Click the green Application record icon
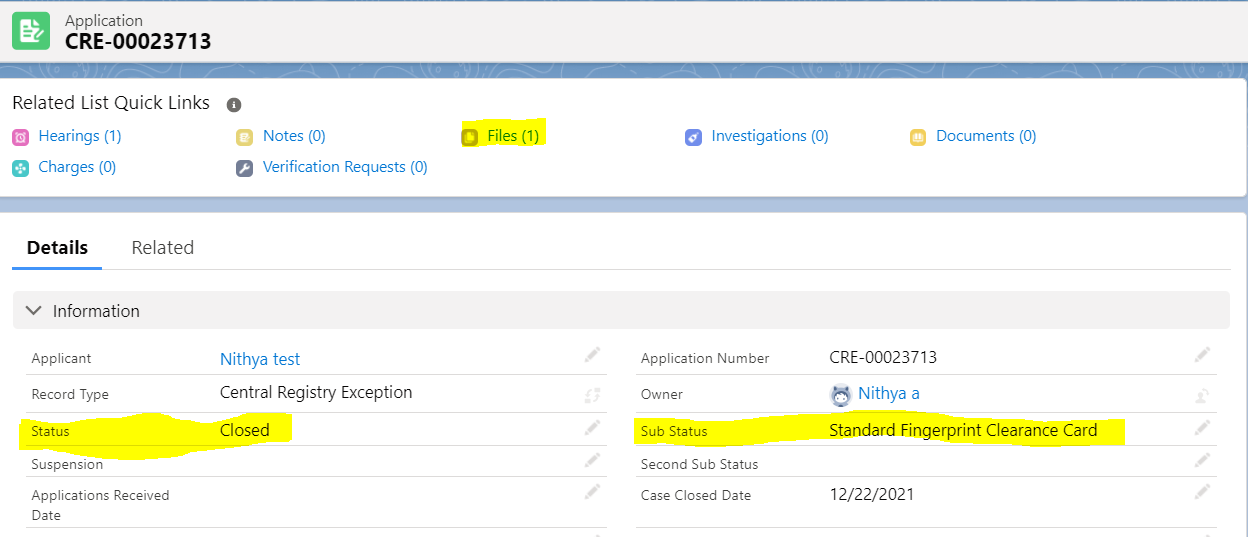Viewport: 1248px width, 537px height. coord(30,31)
